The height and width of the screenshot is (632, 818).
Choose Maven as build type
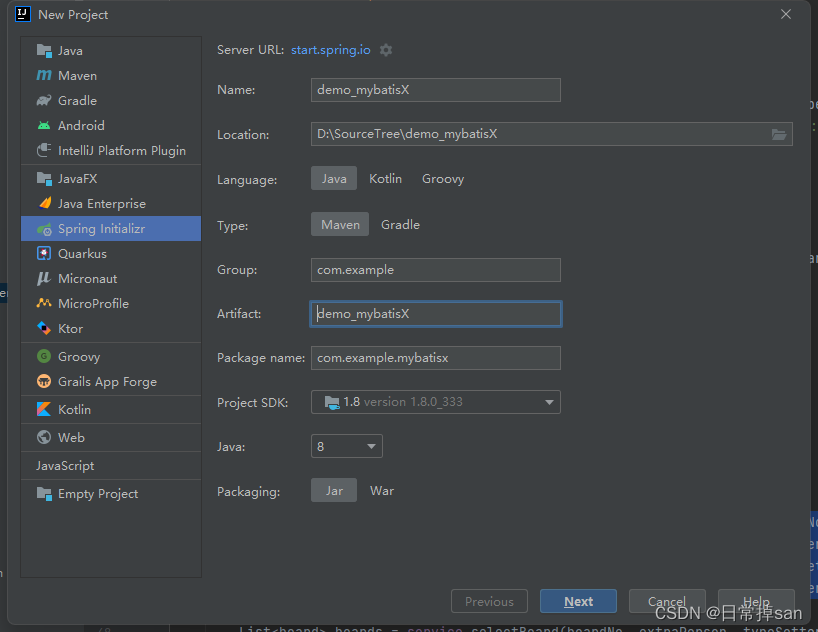[340, 224]
